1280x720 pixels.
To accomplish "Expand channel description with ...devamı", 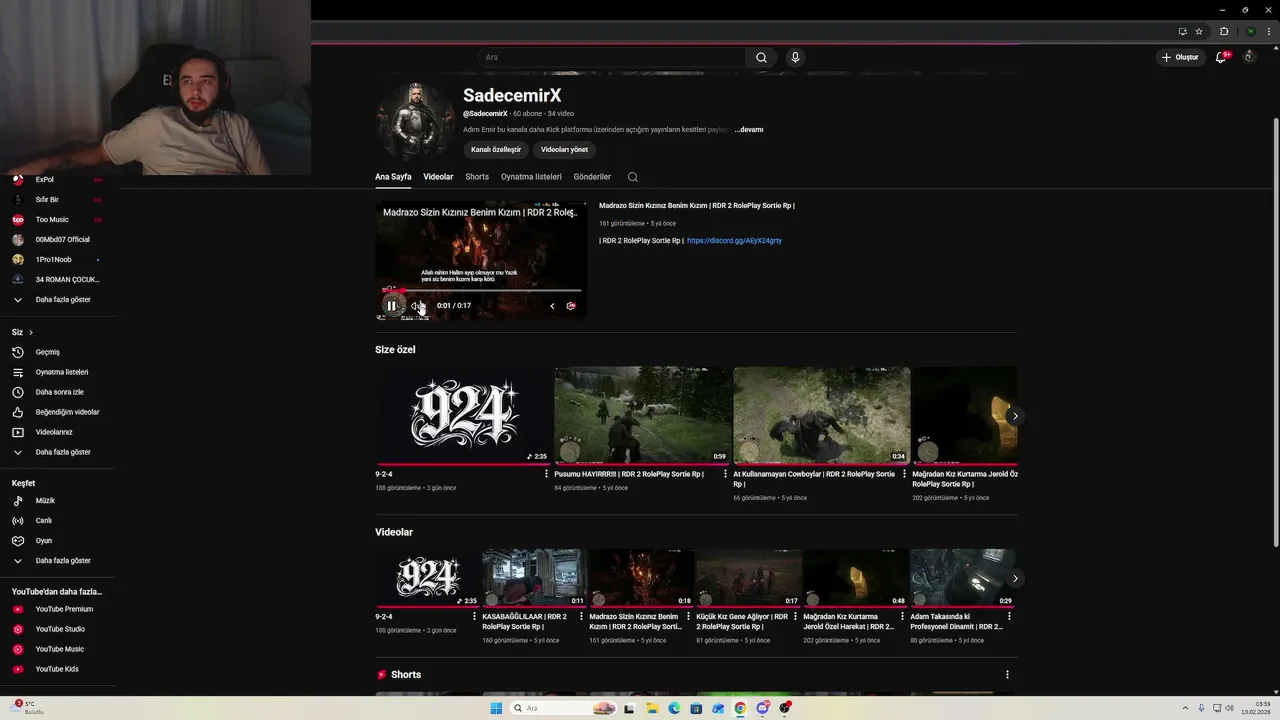I will (x=749, y=130).
